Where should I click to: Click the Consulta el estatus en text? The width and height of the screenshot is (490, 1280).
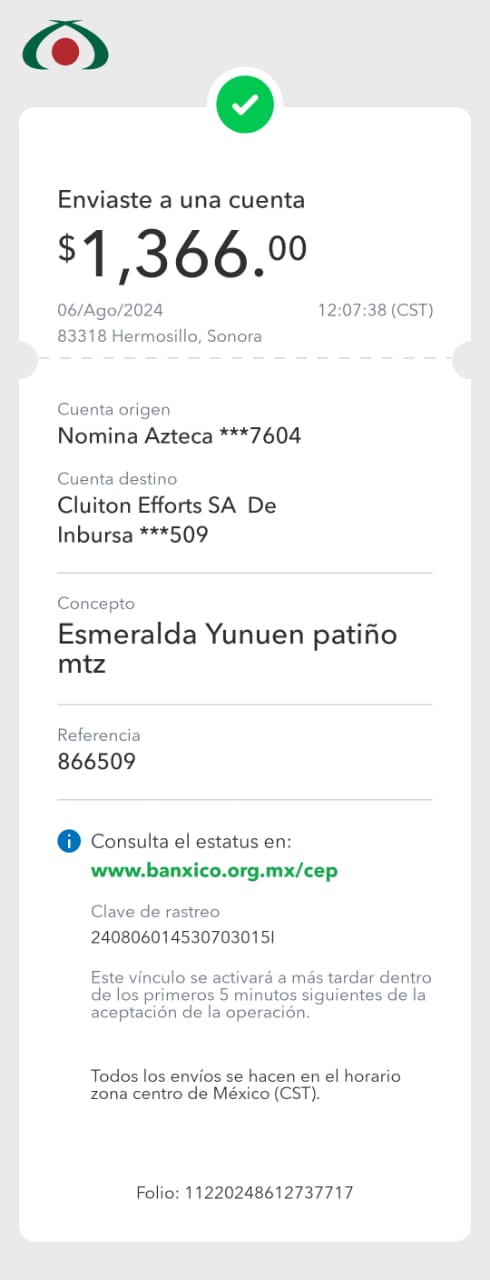coord(191,841)
